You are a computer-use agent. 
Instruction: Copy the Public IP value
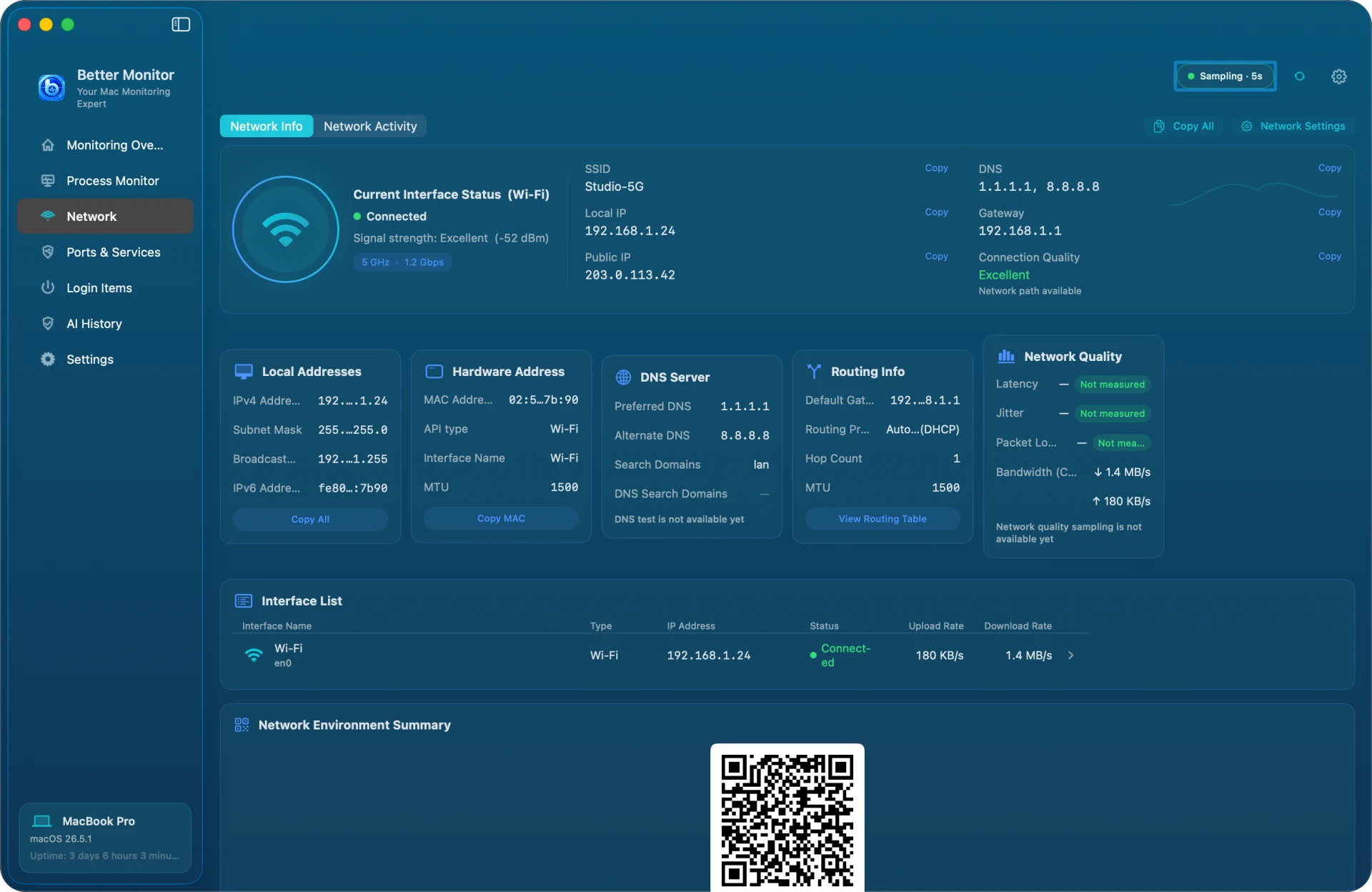pyautogui.click(x=936, y=257)
